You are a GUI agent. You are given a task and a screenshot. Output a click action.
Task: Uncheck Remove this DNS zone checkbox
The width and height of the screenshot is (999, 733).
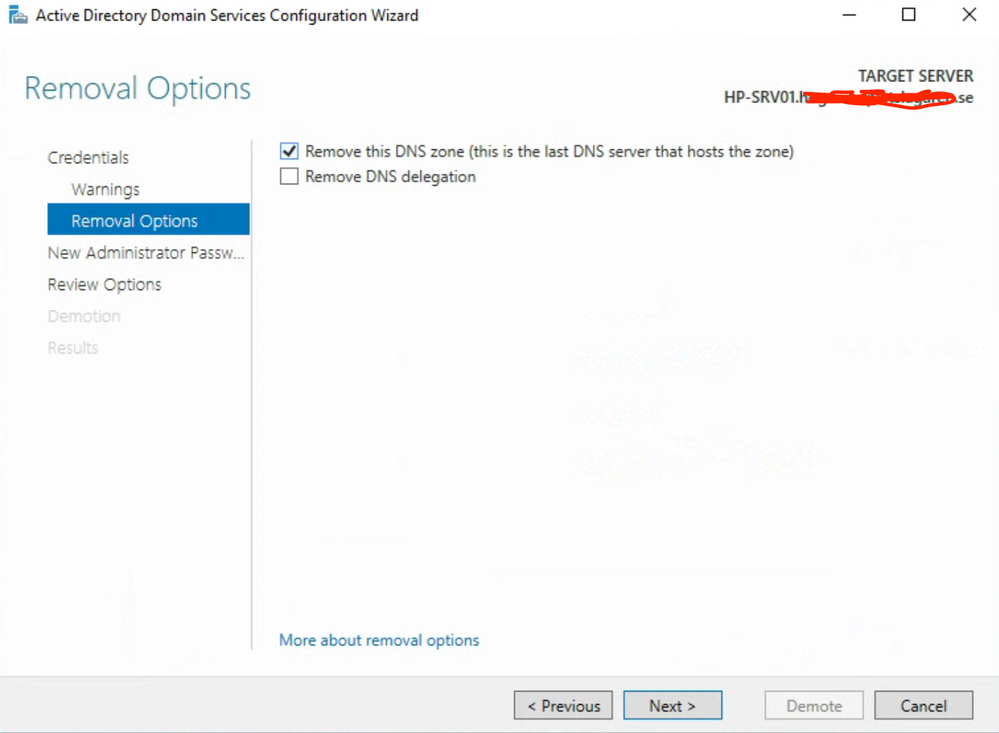(289, 151)
